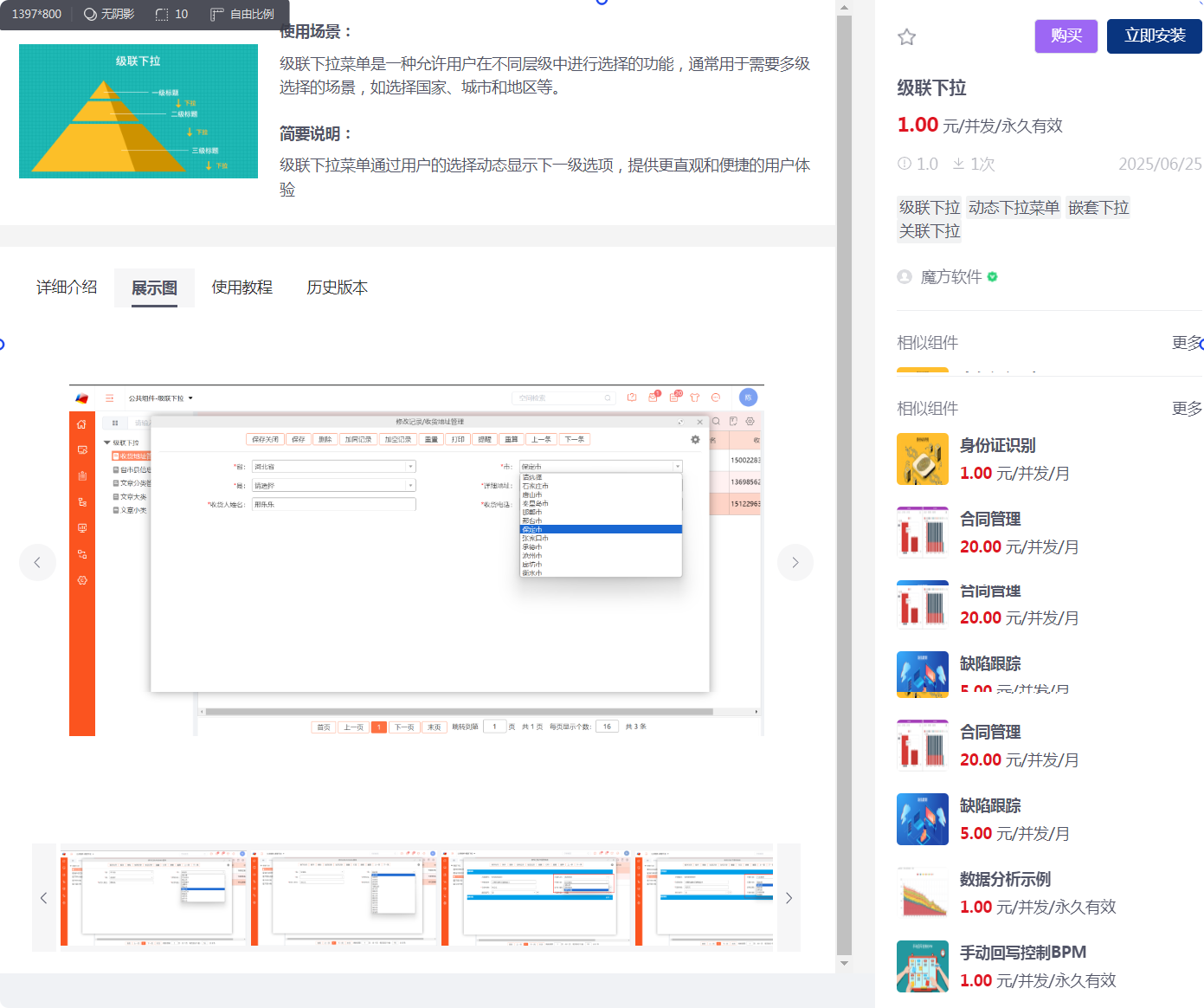This screenshot has height=1008, width=1204.
Task: Show previous image in main showcase carousel
Action: pos(37,563)
